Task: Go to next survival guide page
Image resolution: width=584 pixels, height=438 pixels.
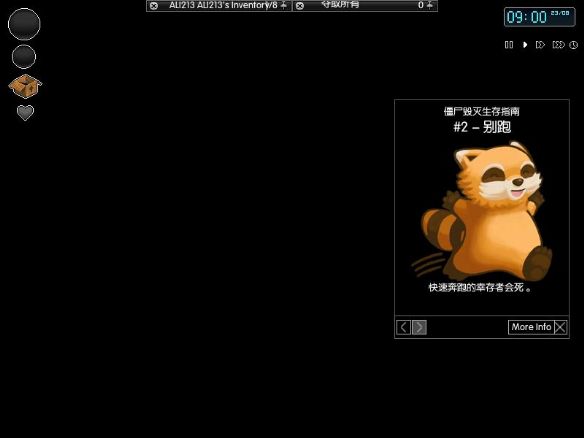Action: point(419,327)
